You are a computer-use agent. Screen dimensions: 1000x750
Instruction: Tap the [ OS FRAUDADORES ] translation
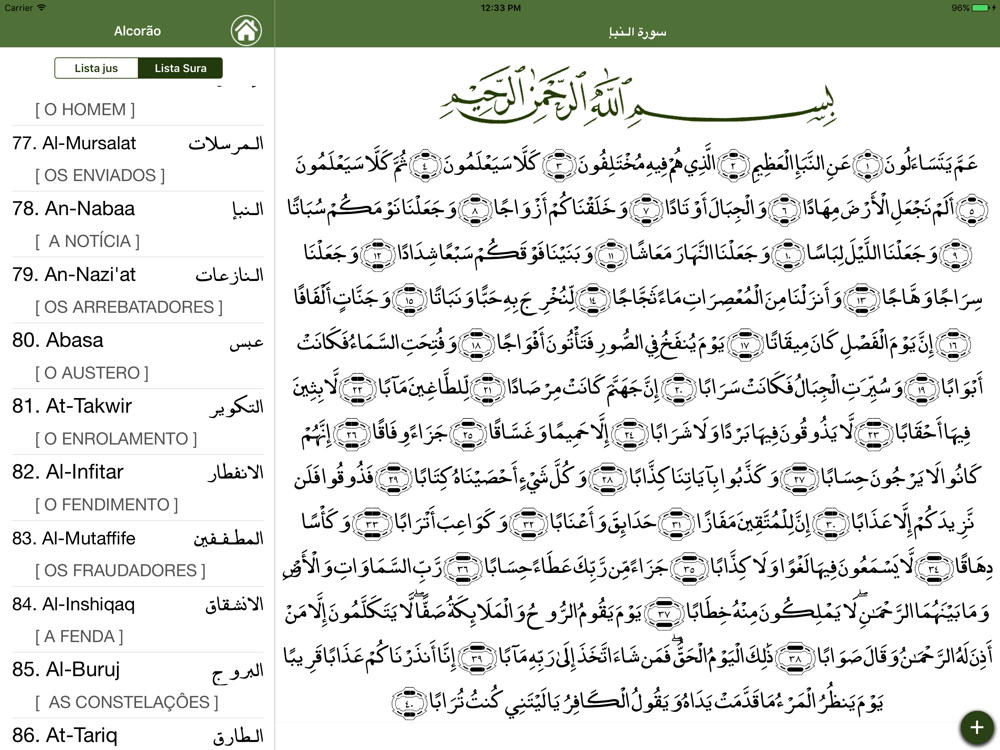pyautogui.click(x=121, y=571)
